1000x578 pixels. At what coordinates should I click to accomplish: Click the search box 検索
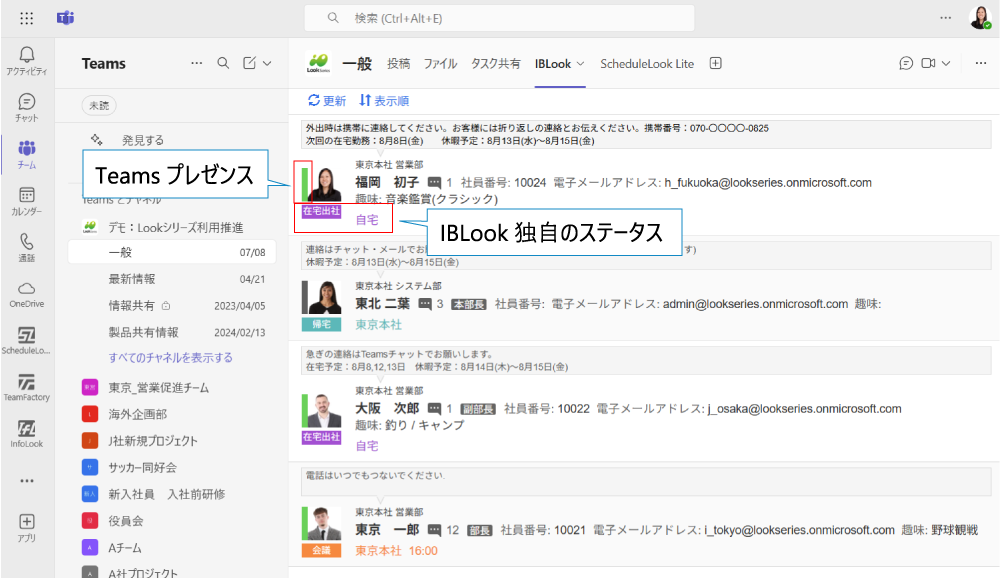[499, 18]
